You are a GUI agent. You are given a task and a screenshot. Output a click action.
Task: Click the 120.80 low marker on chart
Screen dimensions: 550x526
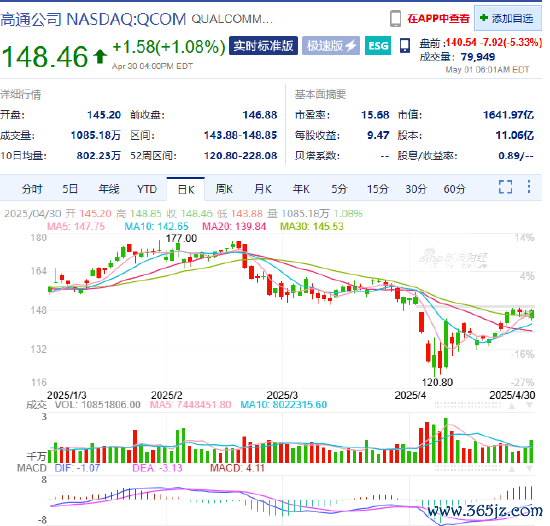tap(437, 382)
